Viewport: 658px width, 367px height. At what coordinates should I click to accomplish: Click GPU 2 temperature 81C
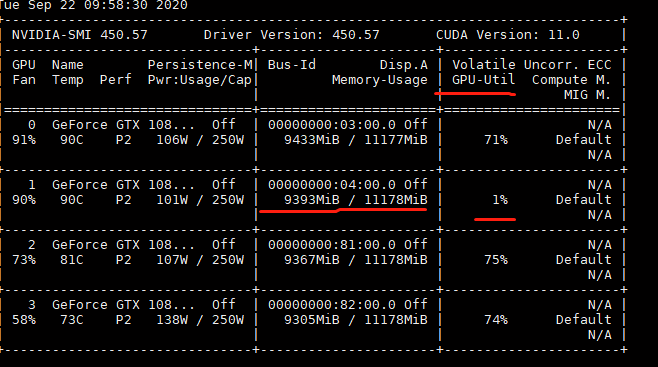72,260
